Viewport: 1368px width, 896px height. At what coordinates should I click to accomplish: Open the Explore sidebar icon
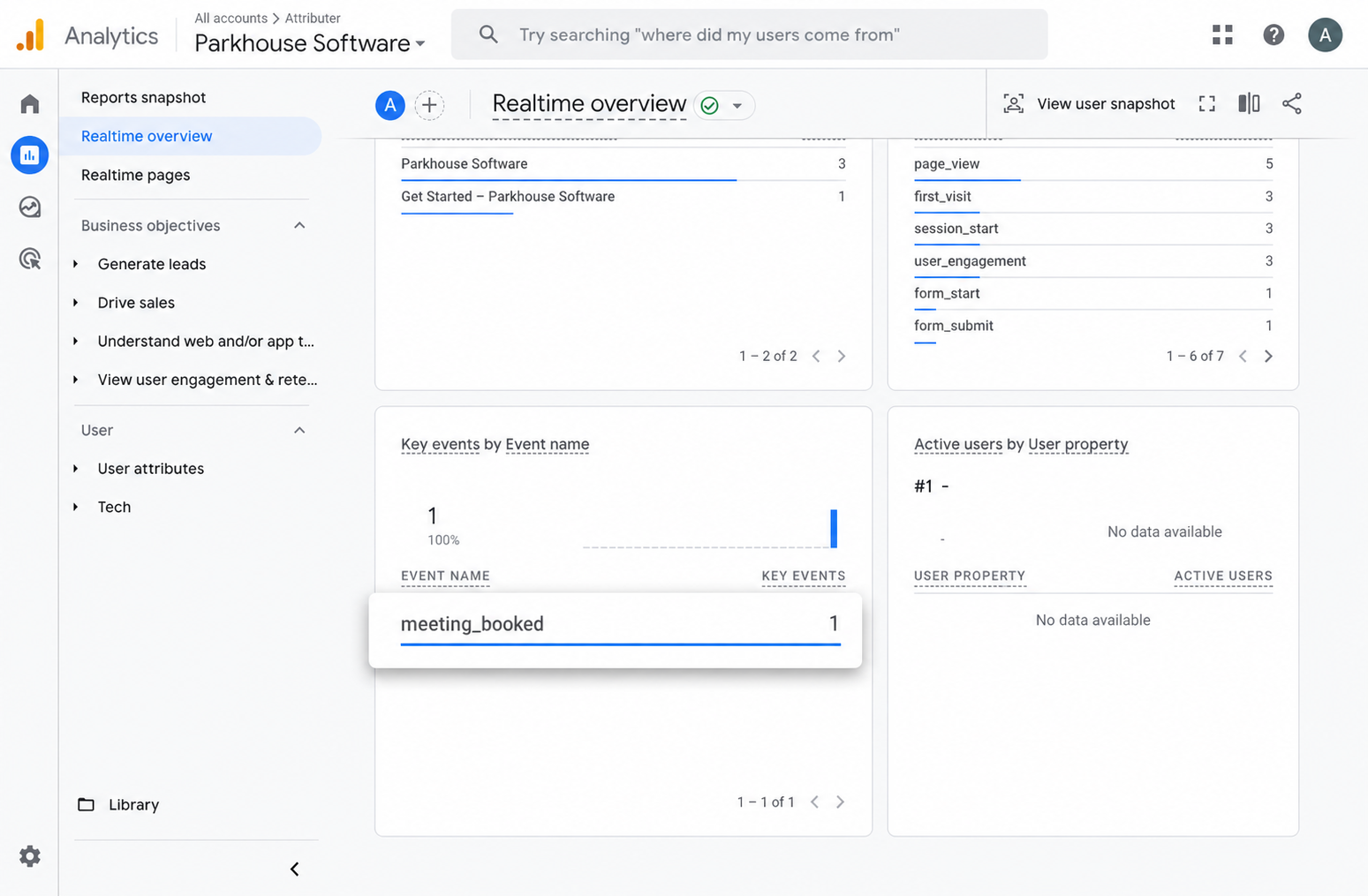coord(30,207)
